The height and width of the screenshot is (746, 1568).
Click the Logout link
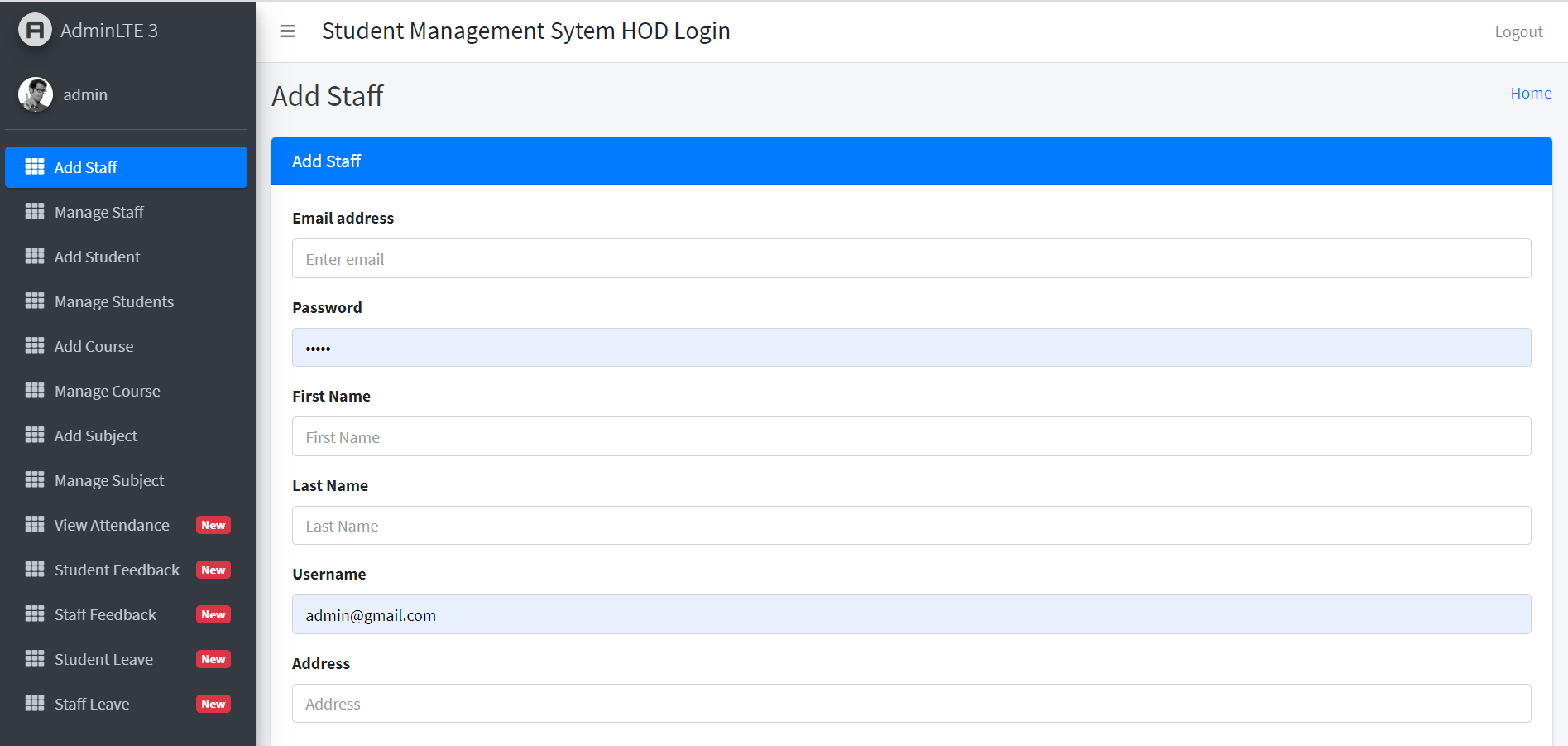(x=1518, y=31)
